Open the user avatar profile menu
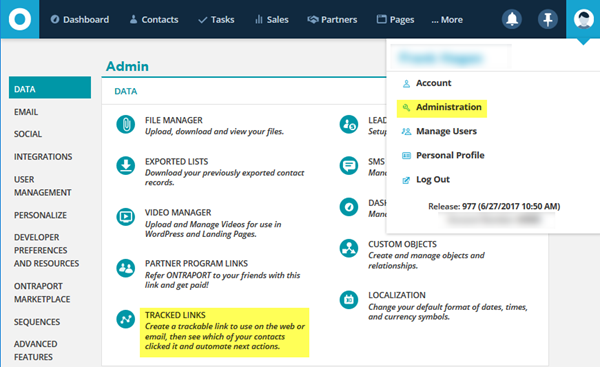Viewport: 600px width, 367px height. pyautogui.click(x=583, y=19)
